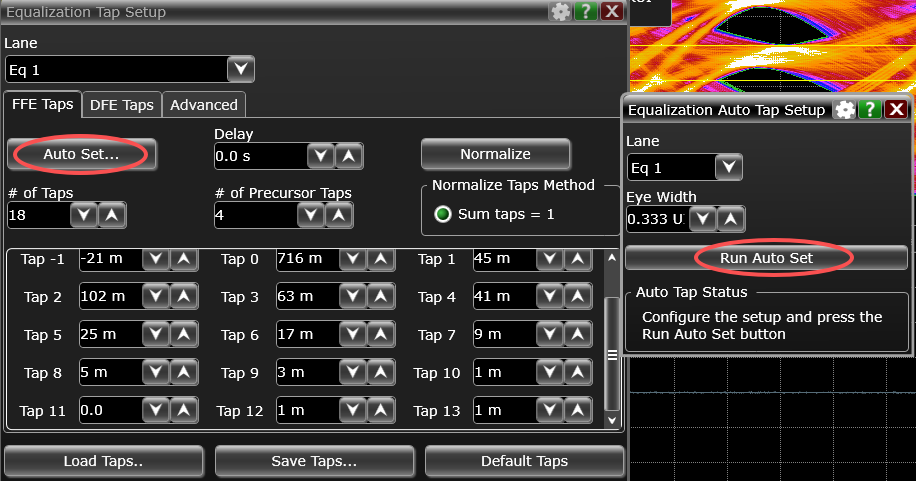Increase Tap 13 value
916x481 pixels.
[x=578, y=411]
